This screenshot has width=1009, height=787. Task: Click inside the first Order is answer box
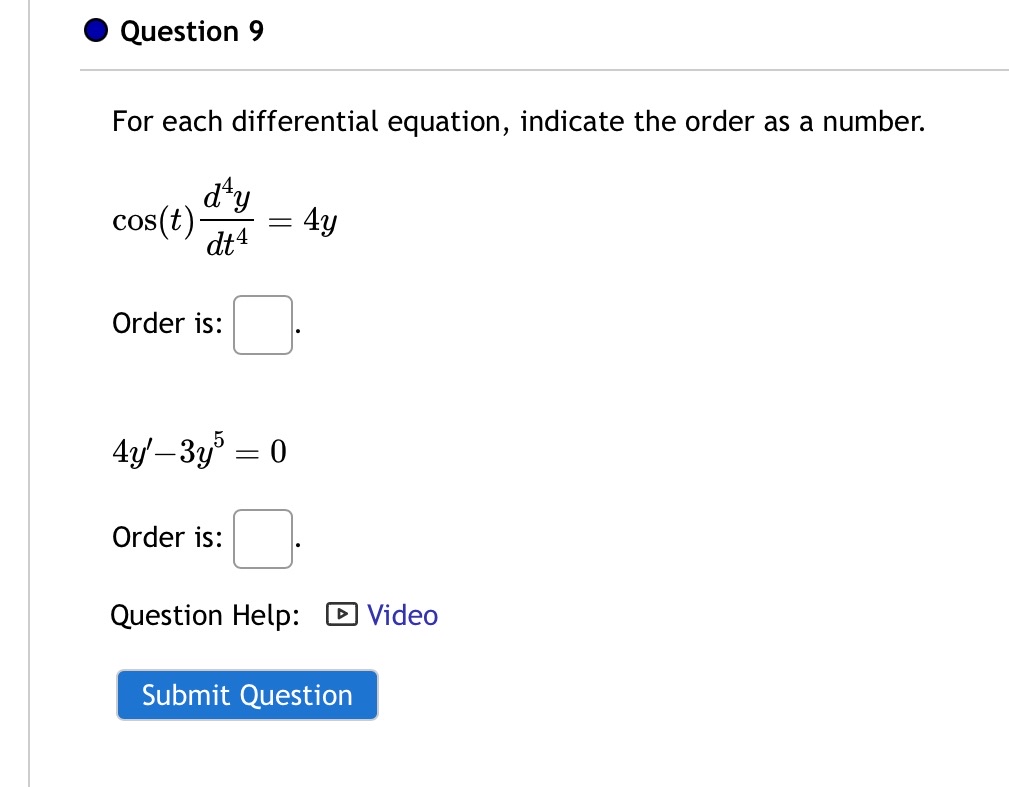point(262,325)
